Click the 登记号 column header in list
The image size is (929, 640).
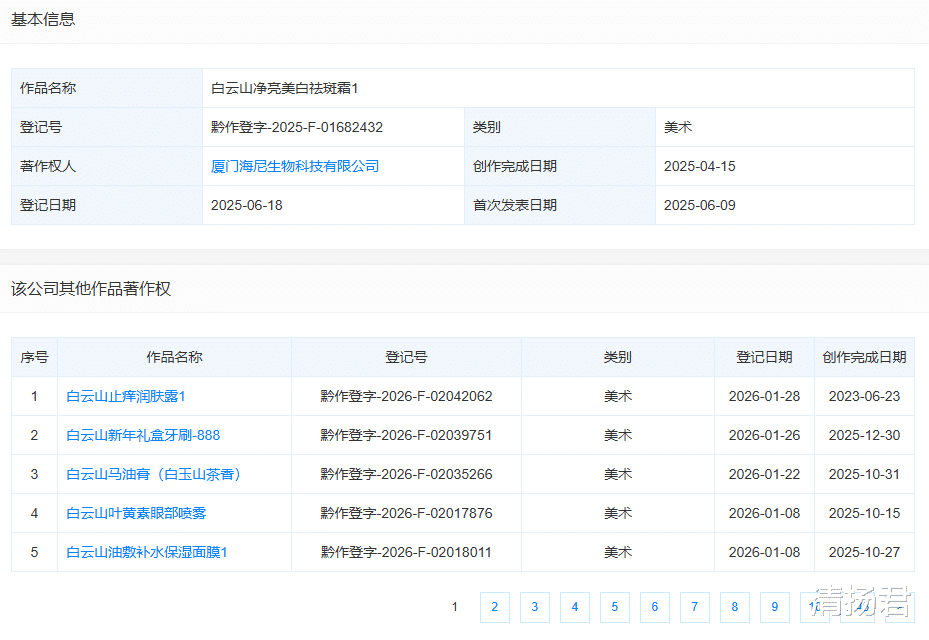[406, 357]
